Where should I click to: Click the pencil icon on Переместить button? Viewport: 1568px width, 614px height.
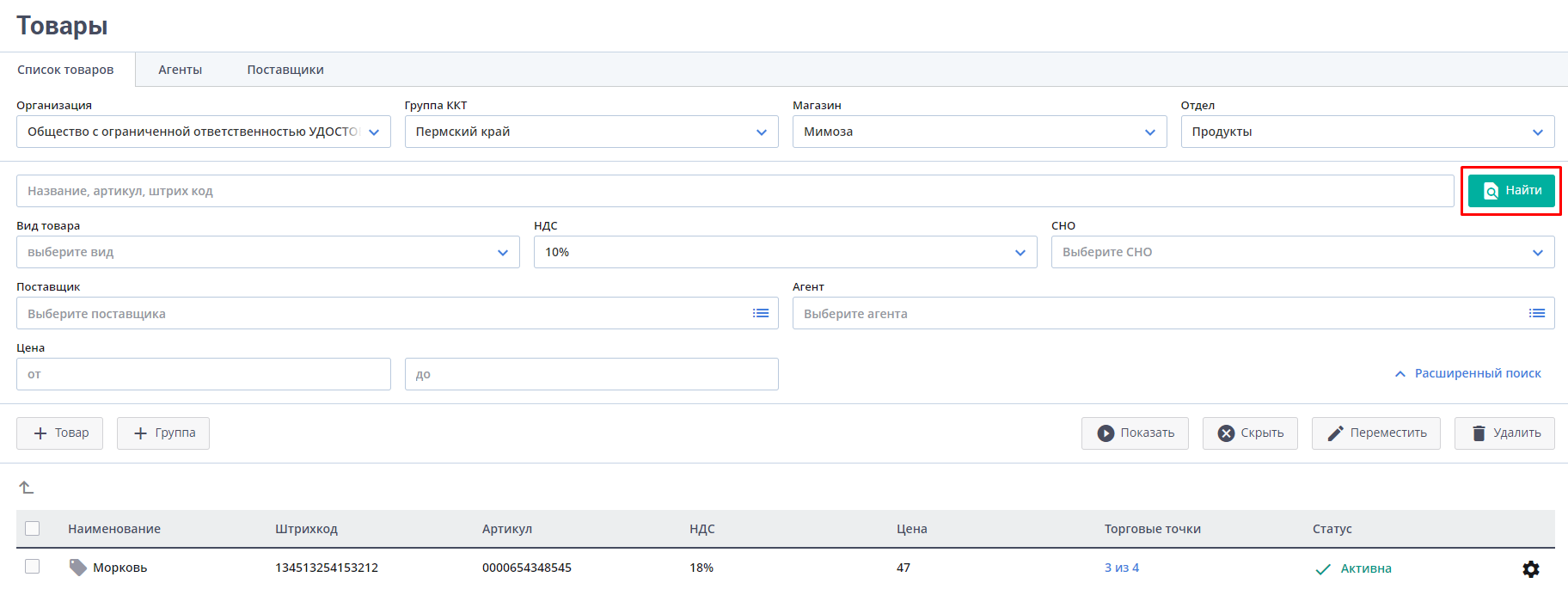point(1335,433)
